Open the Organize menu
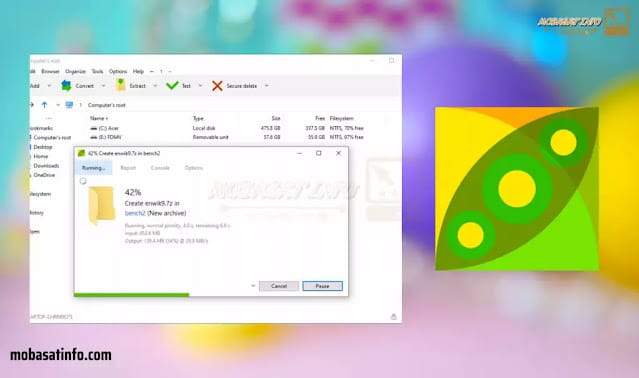The height and width of the screenshot is (378, 639). (75, 71)
